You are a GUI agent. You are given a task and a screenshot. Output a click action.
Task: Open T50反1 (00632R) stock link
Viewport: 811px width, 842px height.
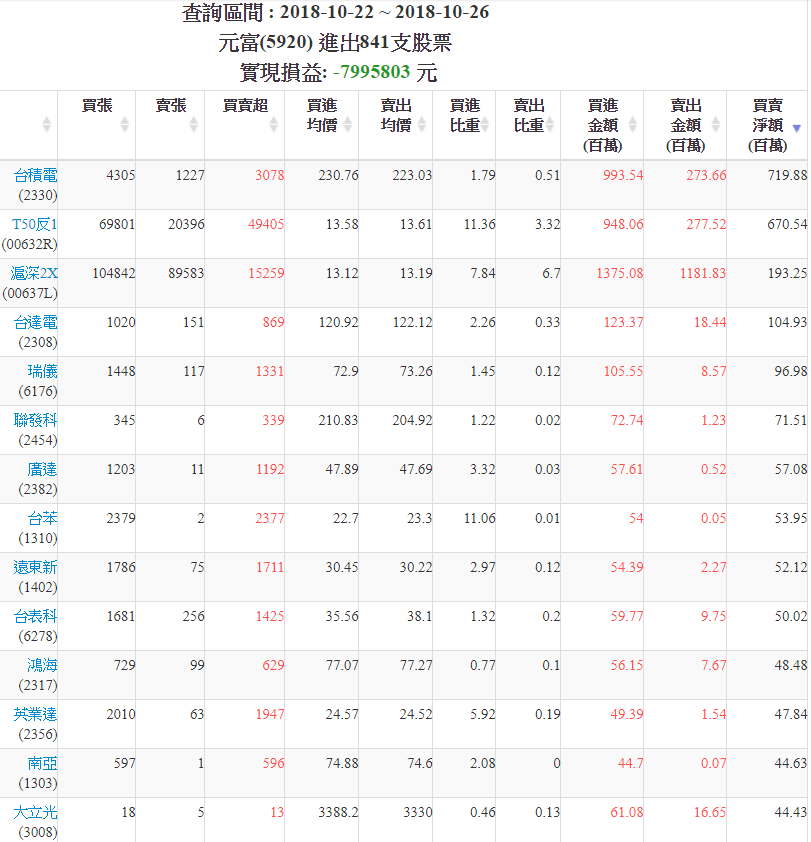tap(35, 224)
